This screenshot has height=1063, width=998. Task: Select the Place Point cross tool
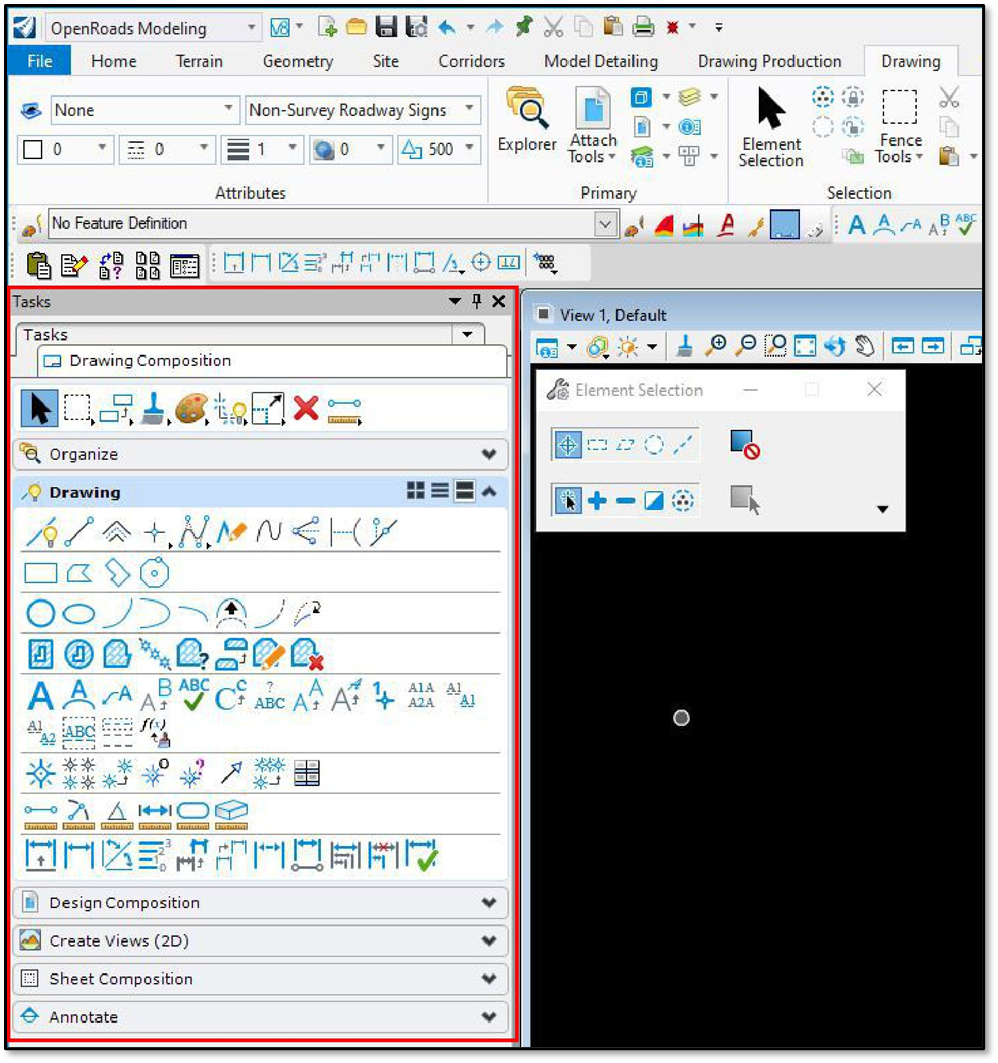click(x=155, y=534)
